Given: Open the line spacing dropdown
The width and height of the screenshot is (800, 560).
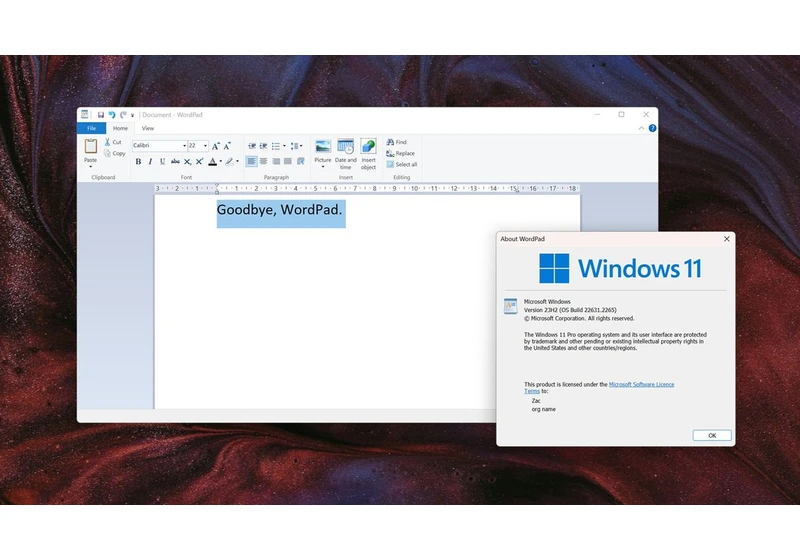Looking at the screenshot, I should 296,146.
